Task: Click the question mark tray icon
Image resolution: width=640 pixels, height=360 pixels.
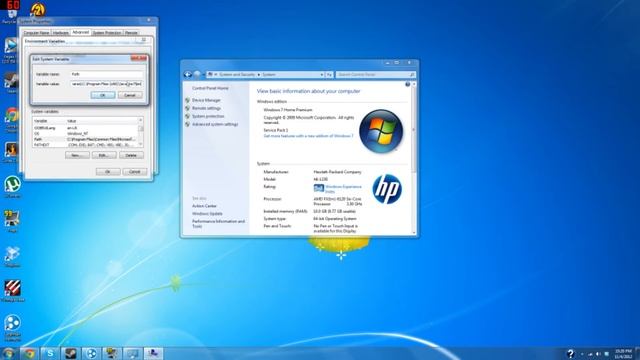Action: tap(571, 353)
